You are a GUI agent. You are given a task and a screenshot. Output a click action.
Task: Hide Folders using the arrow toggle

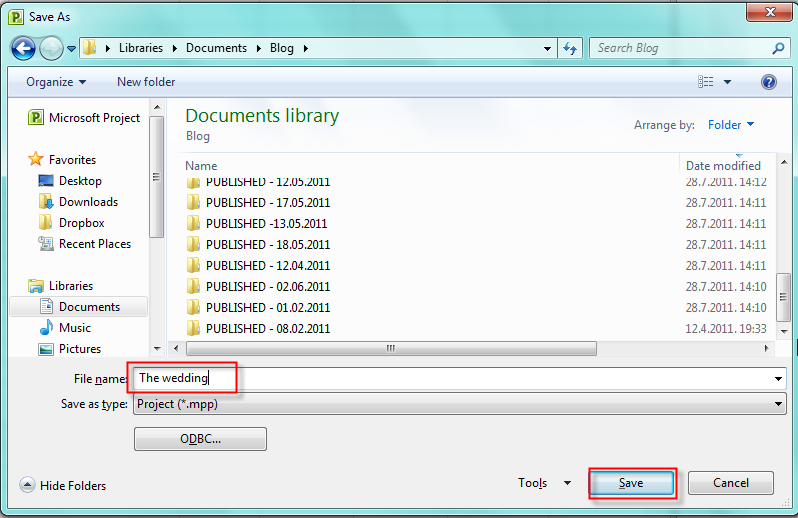tap(28, 486)
